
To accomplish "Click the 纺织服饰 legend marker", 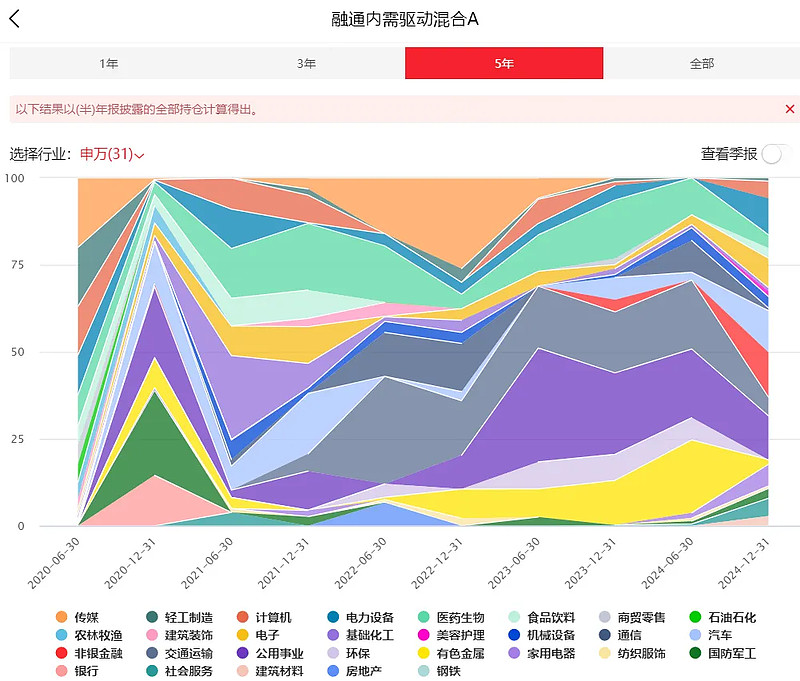I will 604,653.
